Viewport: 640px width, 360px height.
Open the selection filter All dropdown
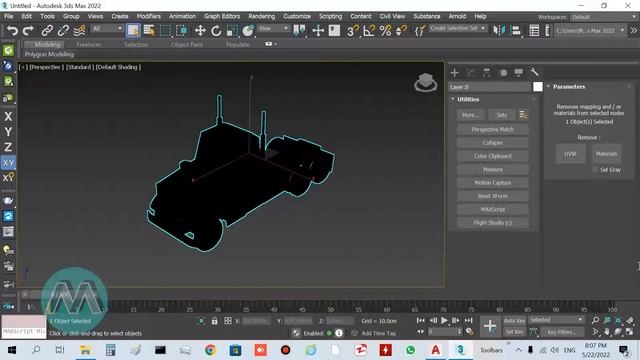pos(107,29)
